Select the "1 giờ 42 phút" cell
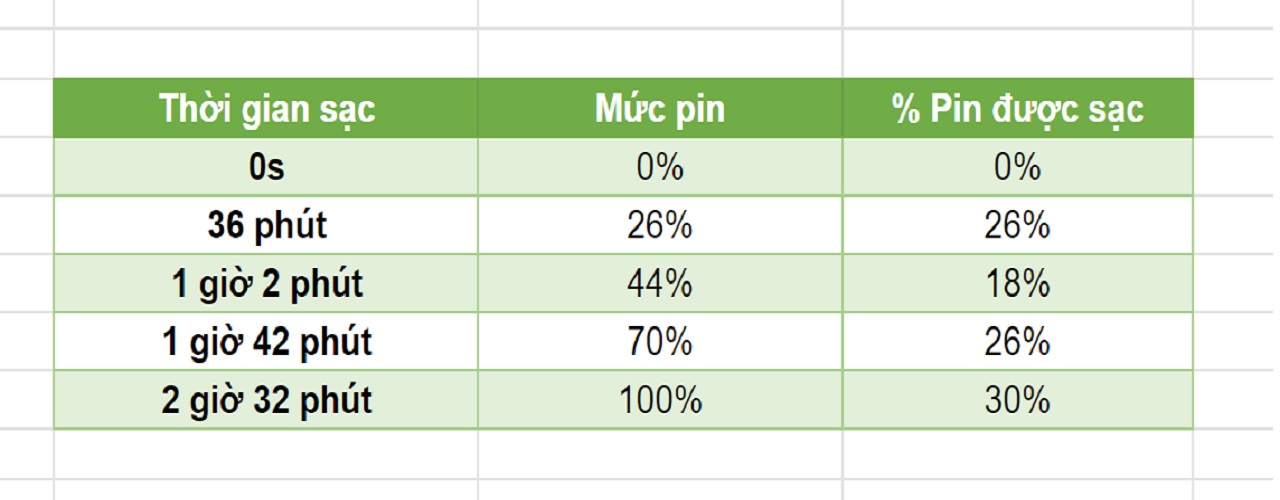This screenshot has height=500, width=1280. (x=266, y=342)
